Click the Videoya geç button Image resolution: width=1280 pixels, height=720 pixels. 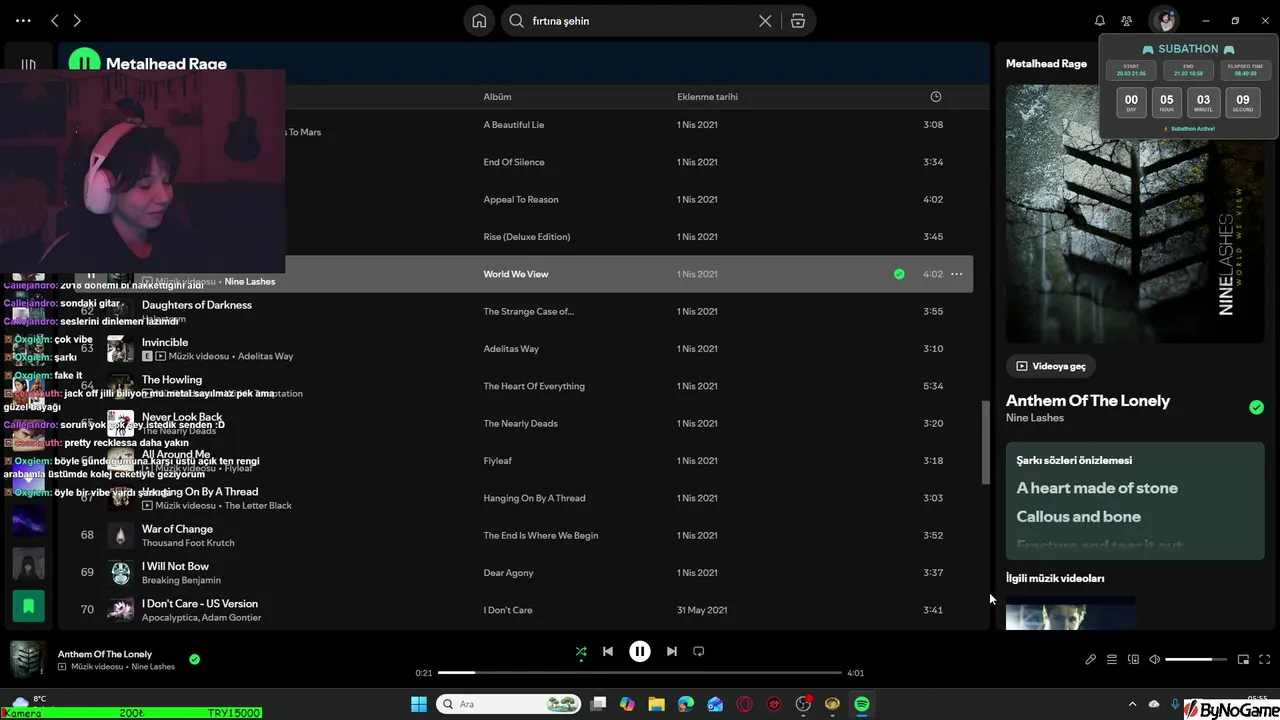click(1051, 366)
